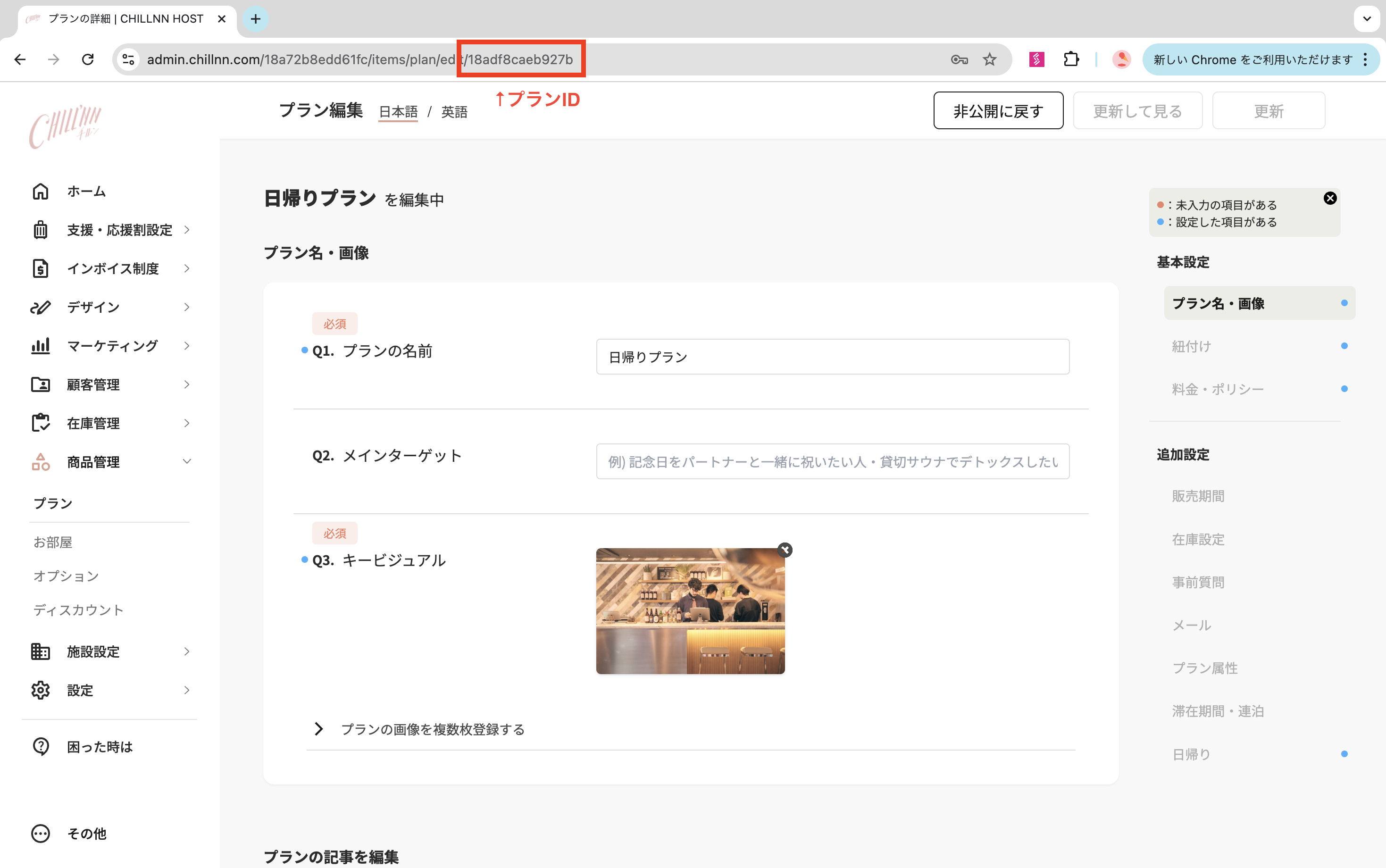This screenshot has height=868, width=1386.
Task: Select the 日本語 tab
Action: click(x=398, y=111)
